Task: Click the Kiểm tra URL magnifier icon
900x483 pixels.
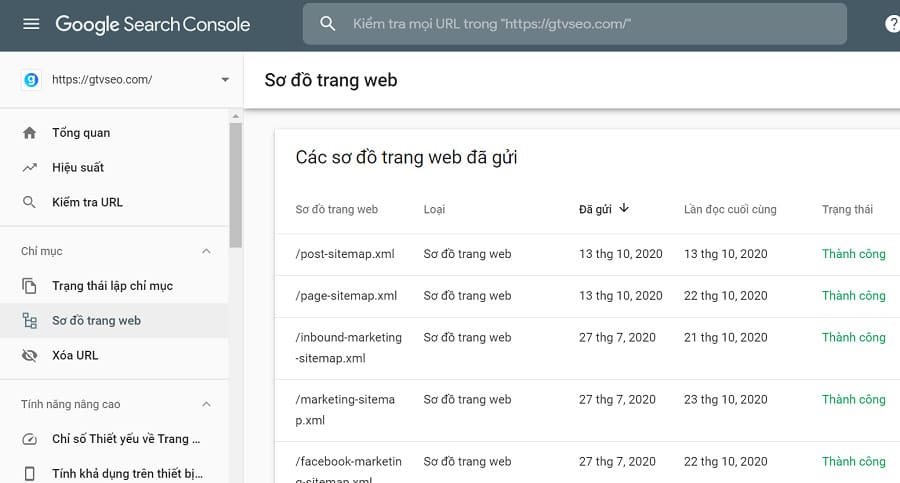Action: (x=29, y=202)
